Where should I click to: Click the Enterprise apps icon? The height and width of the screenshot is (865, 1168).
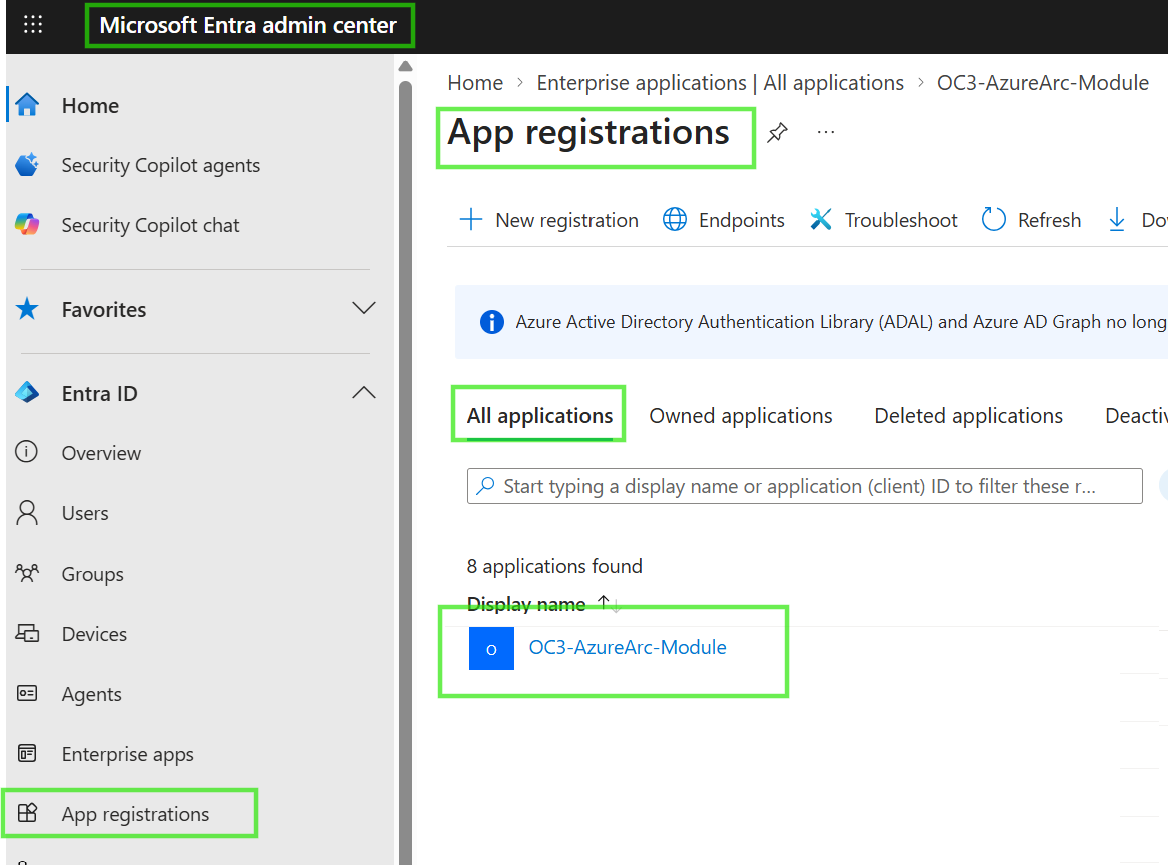pos(27,753)
